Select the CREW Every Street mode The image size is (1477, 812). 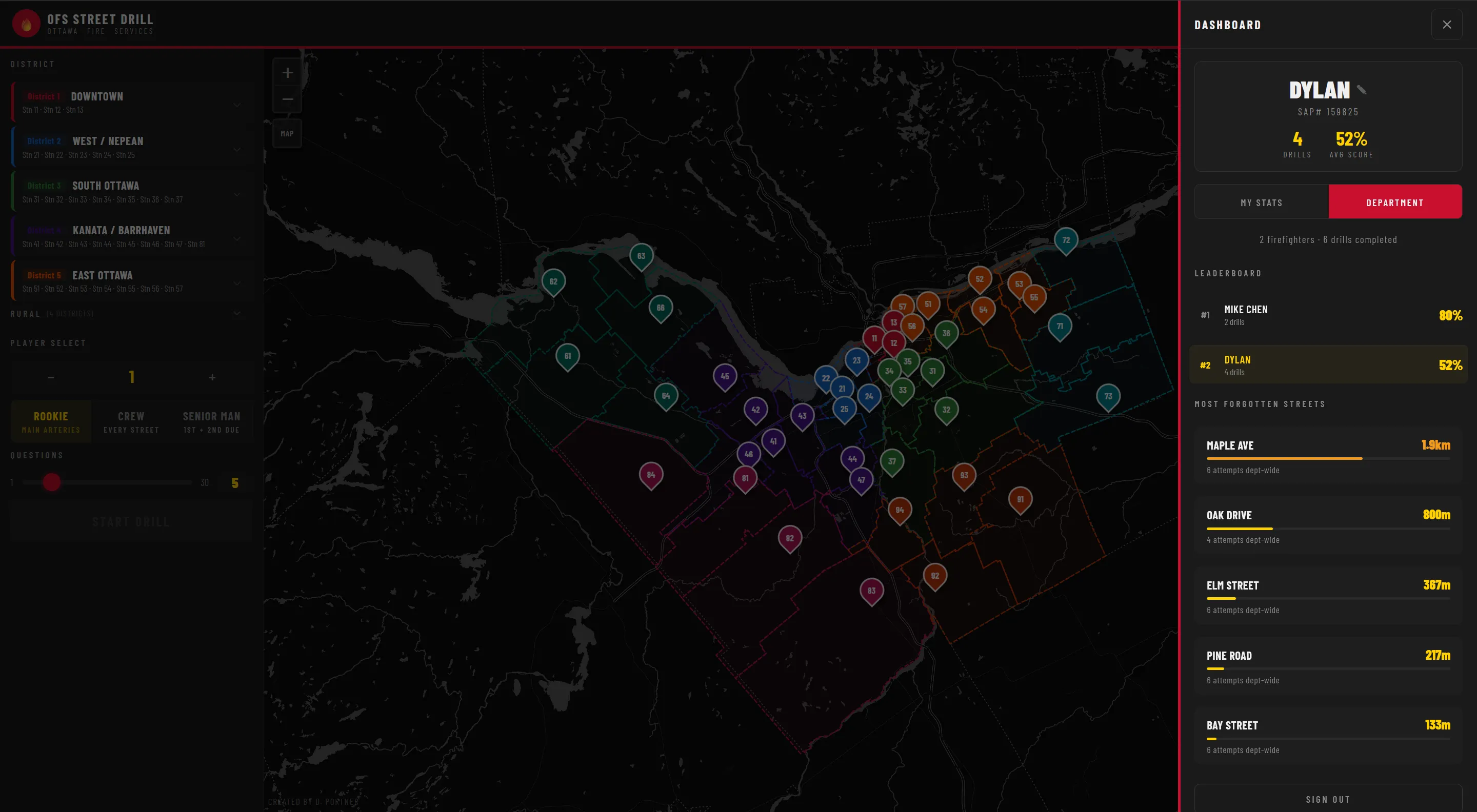131,421
